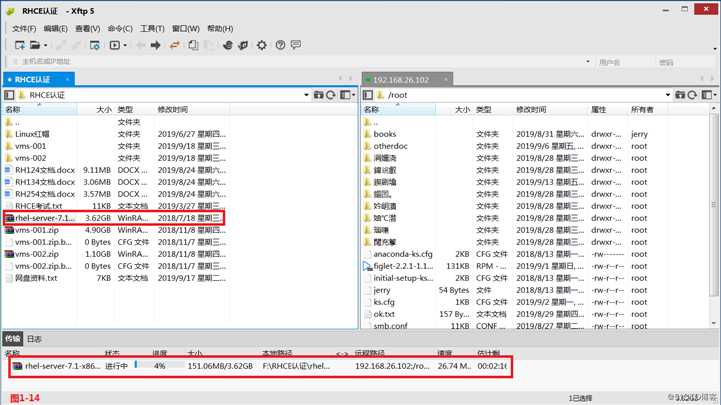The image size is (721, 405).
Task: Select rhel-server-7.1 file in local pane
Action: (x=115, y=218)
